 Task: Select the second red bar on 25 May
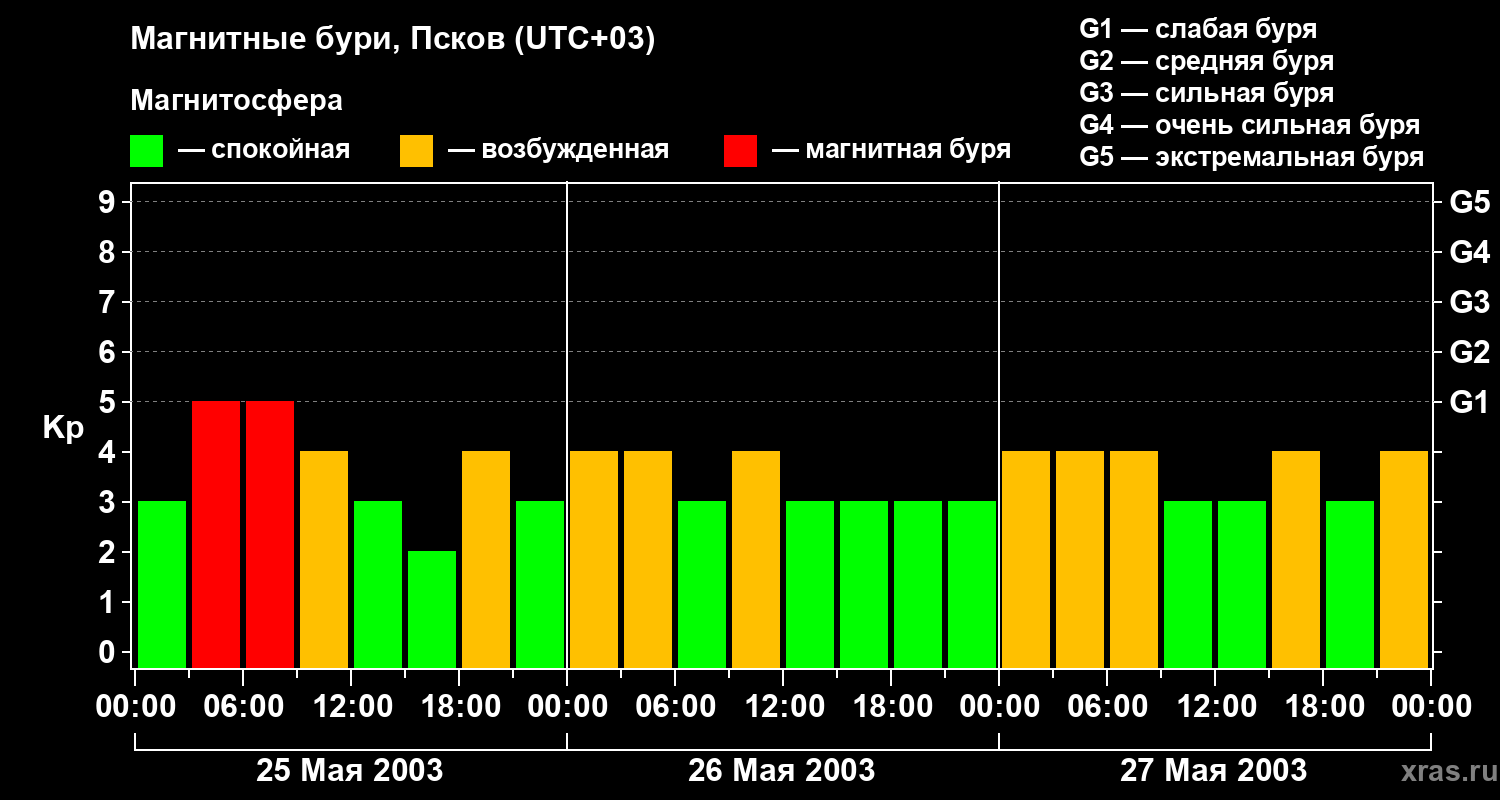(x=270, y=534)
